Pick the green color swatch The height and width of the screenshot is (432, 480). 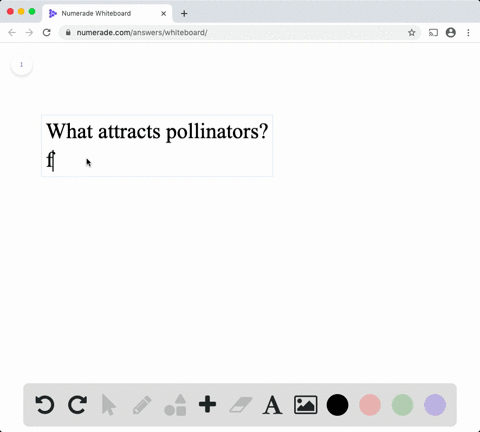point(403,405)
